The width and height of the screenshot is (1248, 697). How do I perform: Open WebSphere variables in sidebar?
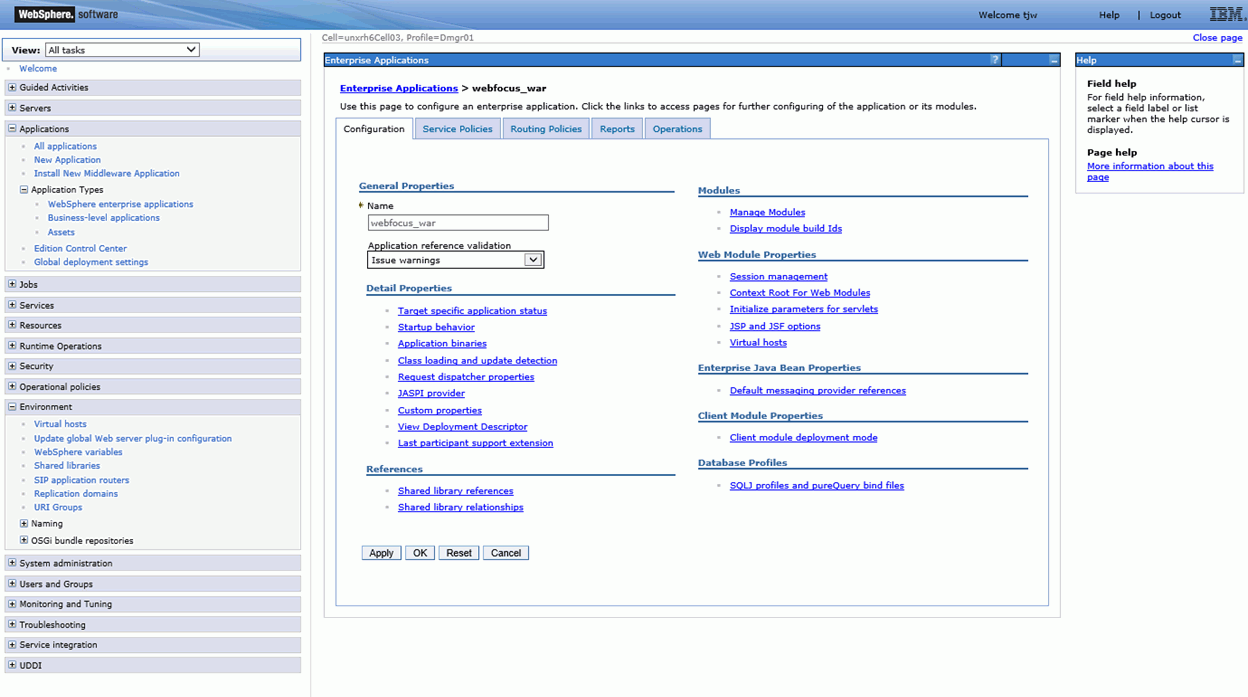tap(78, 452)
